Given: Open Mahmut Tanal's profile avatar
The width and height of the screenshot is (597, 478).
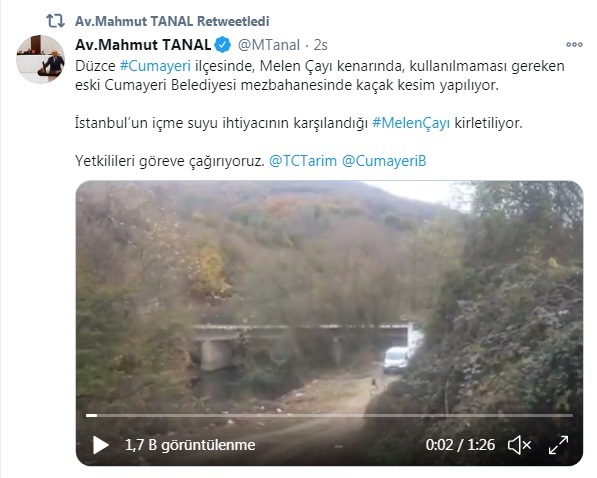Looking at the screenshot, I should (40, 59).
